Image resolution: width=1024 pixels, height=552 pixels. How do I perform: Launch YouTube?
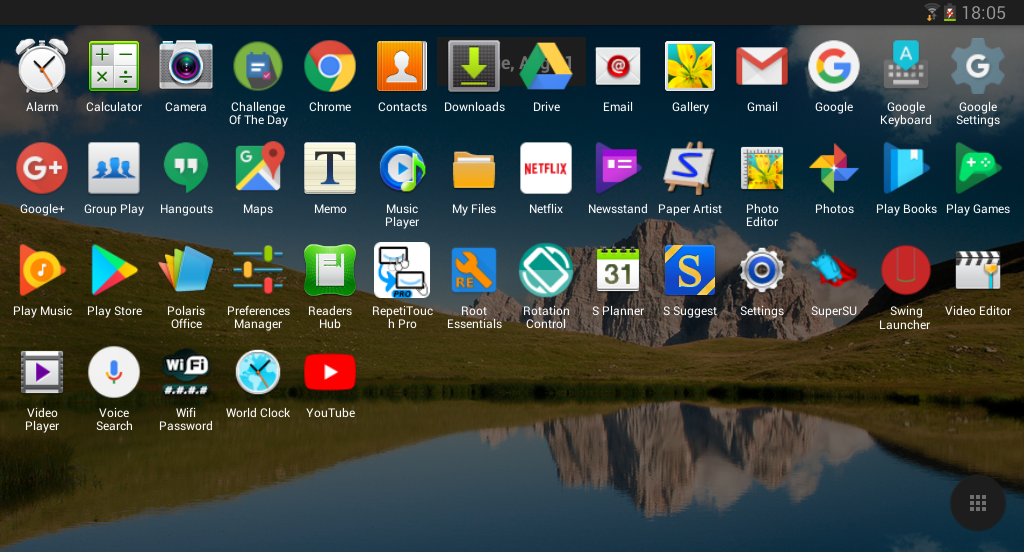click(x=330, y=372)
